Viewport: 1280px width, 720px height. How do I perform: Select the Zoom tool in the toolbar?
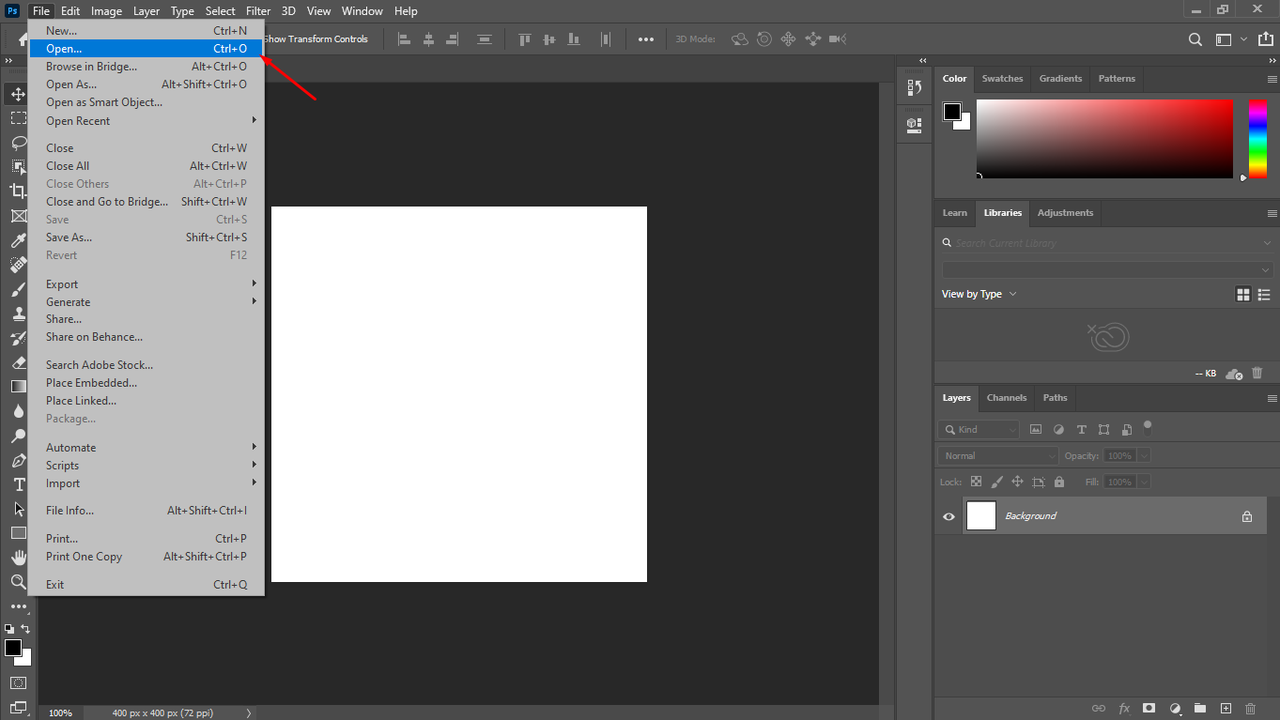pyautogui.click(x=18, y=581)
